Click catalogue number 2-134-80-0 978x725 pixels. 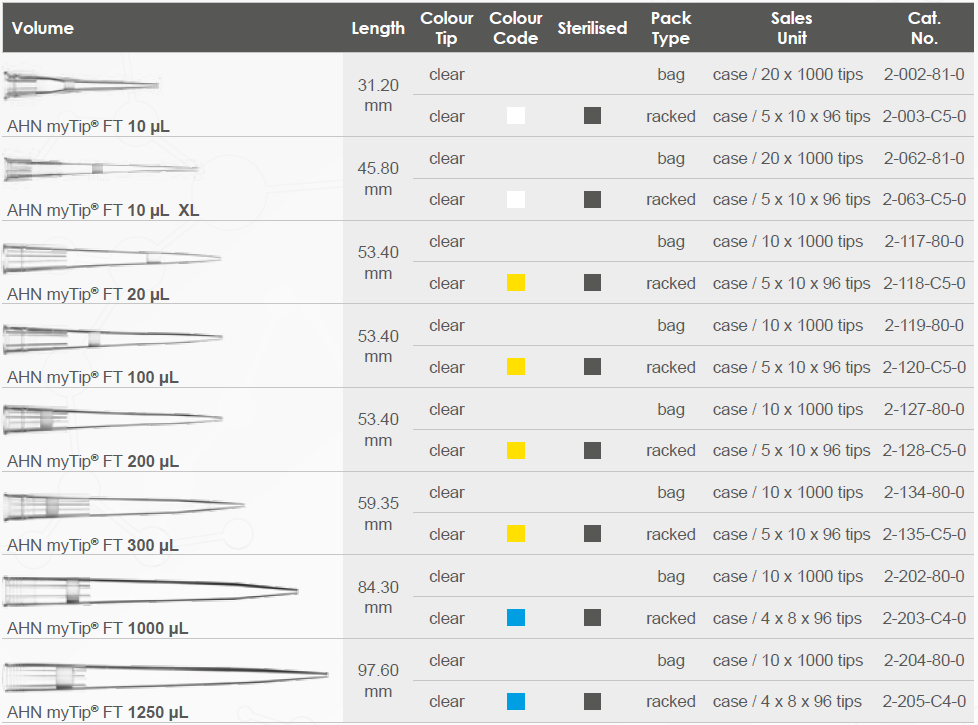tap(924, 492)
